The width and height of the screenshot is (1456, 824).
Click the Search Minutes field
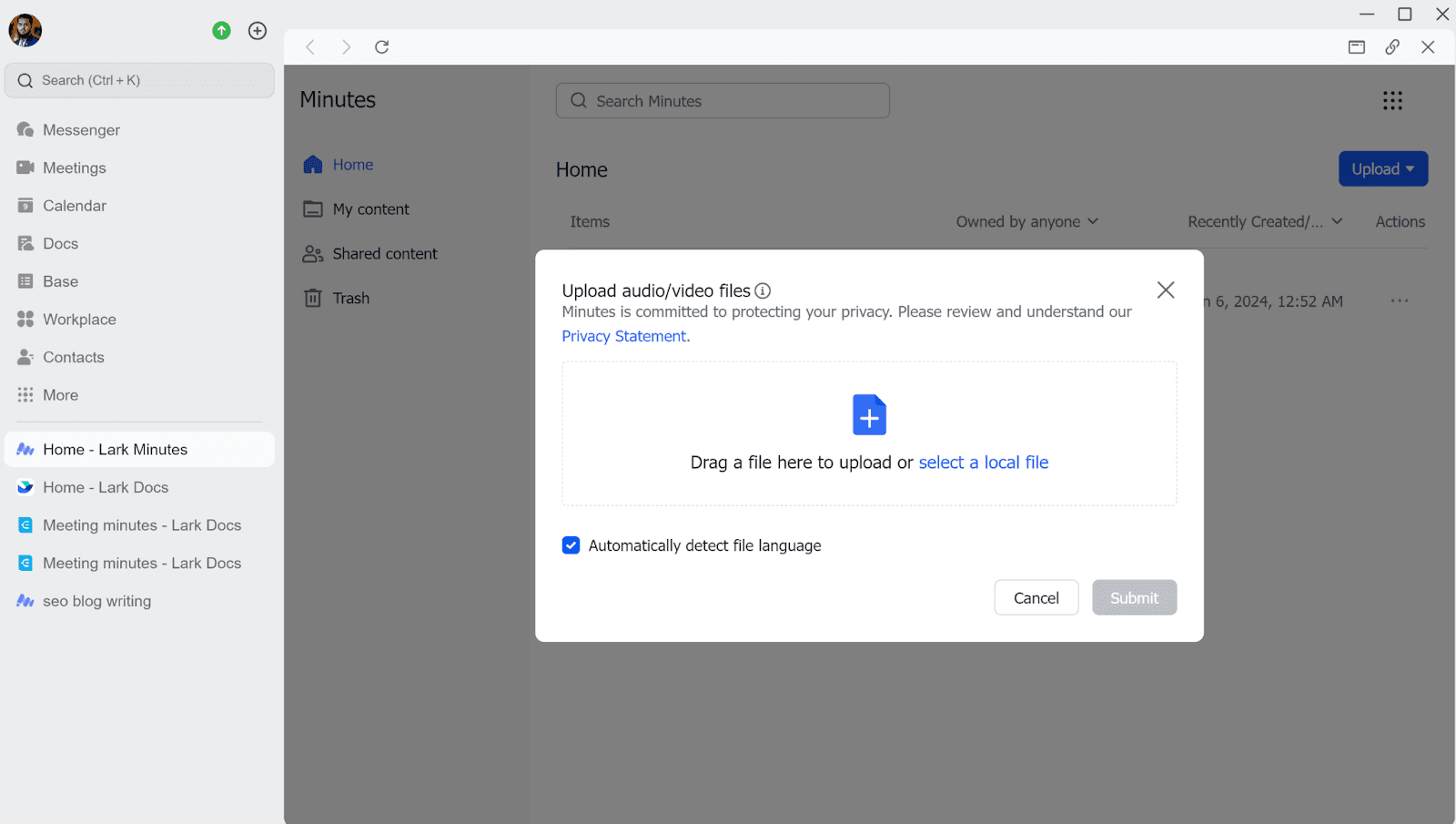coord(723,101)
